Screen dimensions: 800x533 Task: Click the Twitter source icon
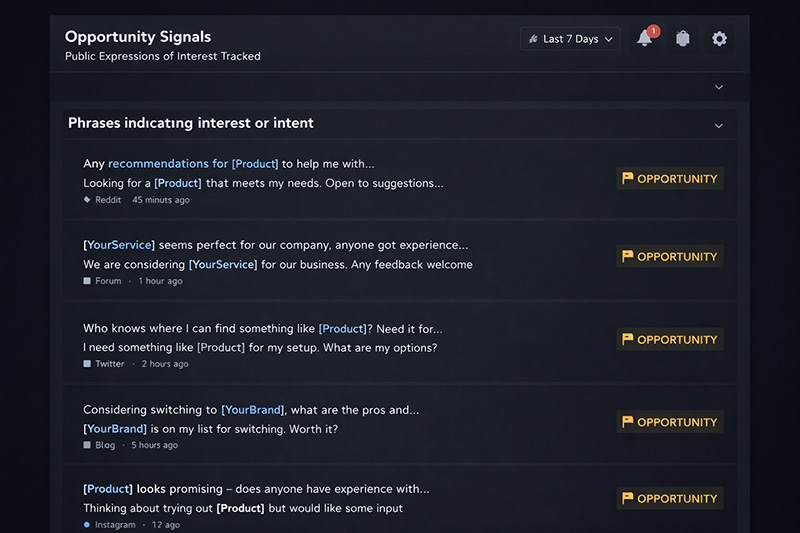pos(88,364)
